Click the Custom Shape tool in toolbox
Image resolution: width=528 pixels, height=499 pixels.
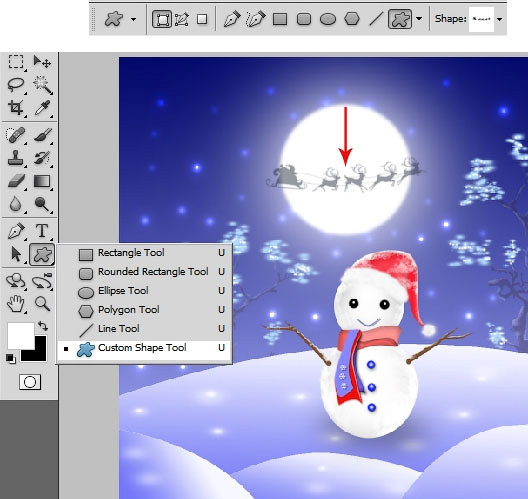click(42, 254)
